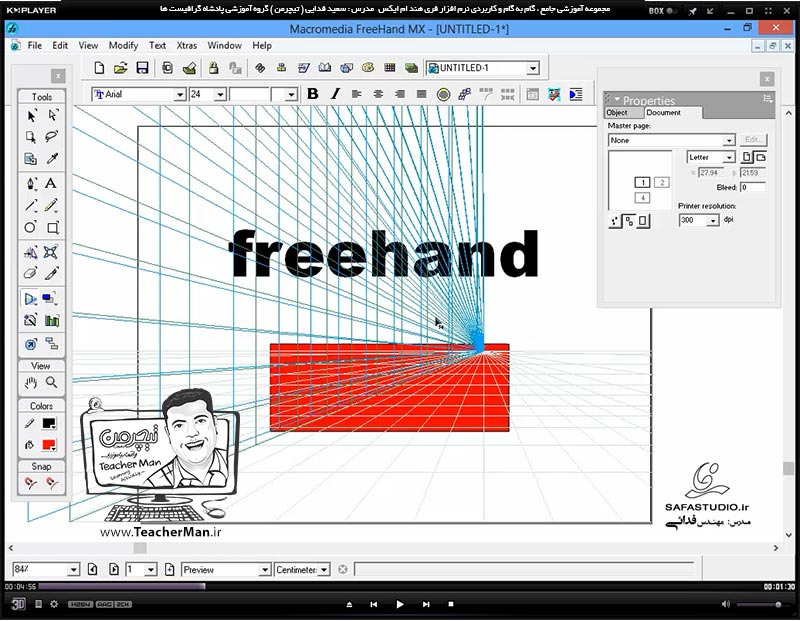Image resolution: width=800 pixels, height=621 pixels.
Task: Create a new document from toolbar
Action: coord(99,68)
